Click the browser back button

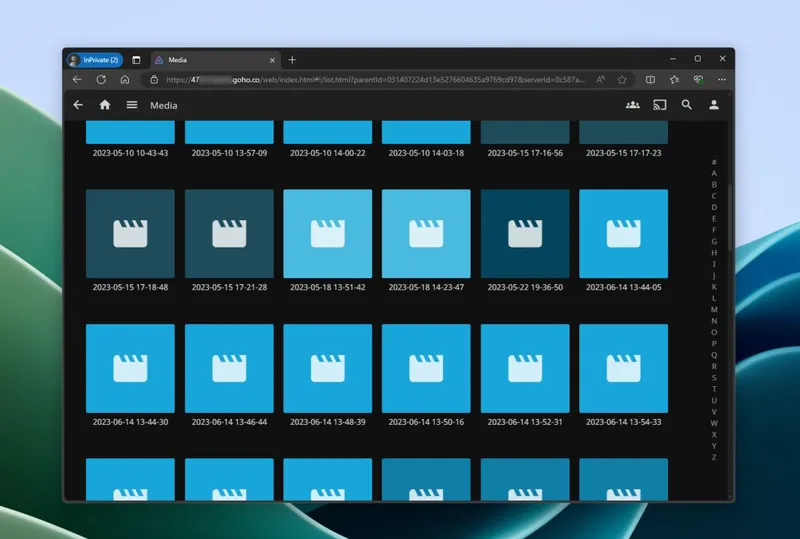77,80
